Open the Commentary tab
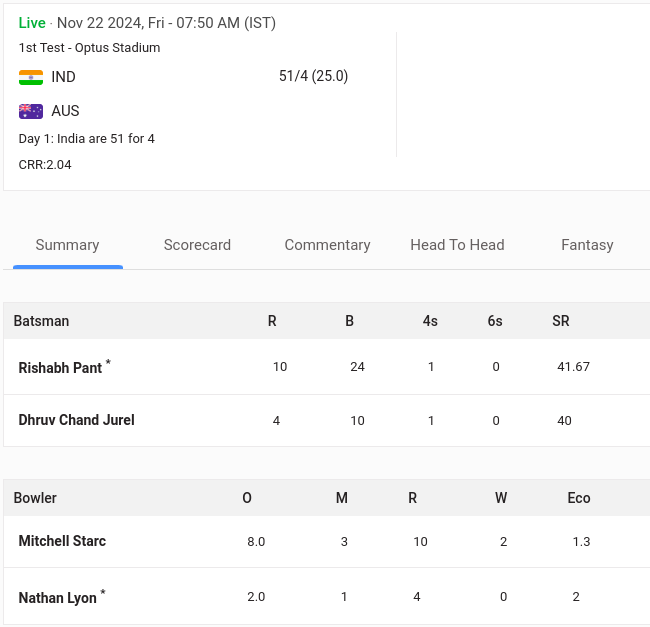 327,245
